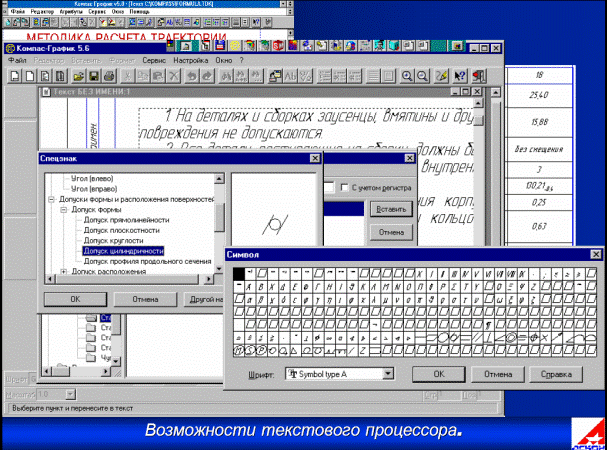Click the document scroll-up arrow

478,103
